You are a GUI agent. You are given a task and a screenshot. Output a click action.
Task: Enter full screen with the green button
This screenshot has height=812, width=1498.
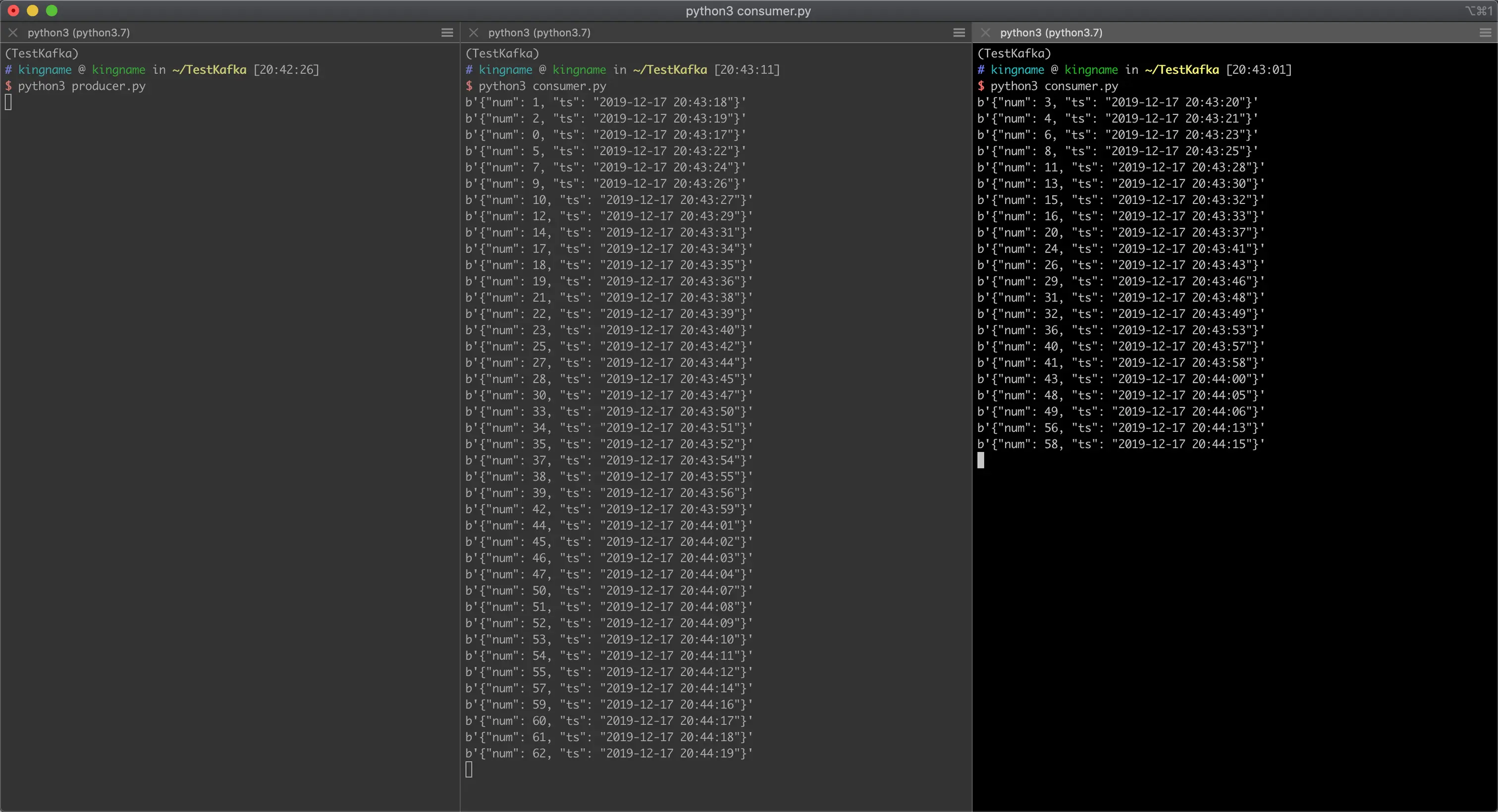click(x=52, y=10)
